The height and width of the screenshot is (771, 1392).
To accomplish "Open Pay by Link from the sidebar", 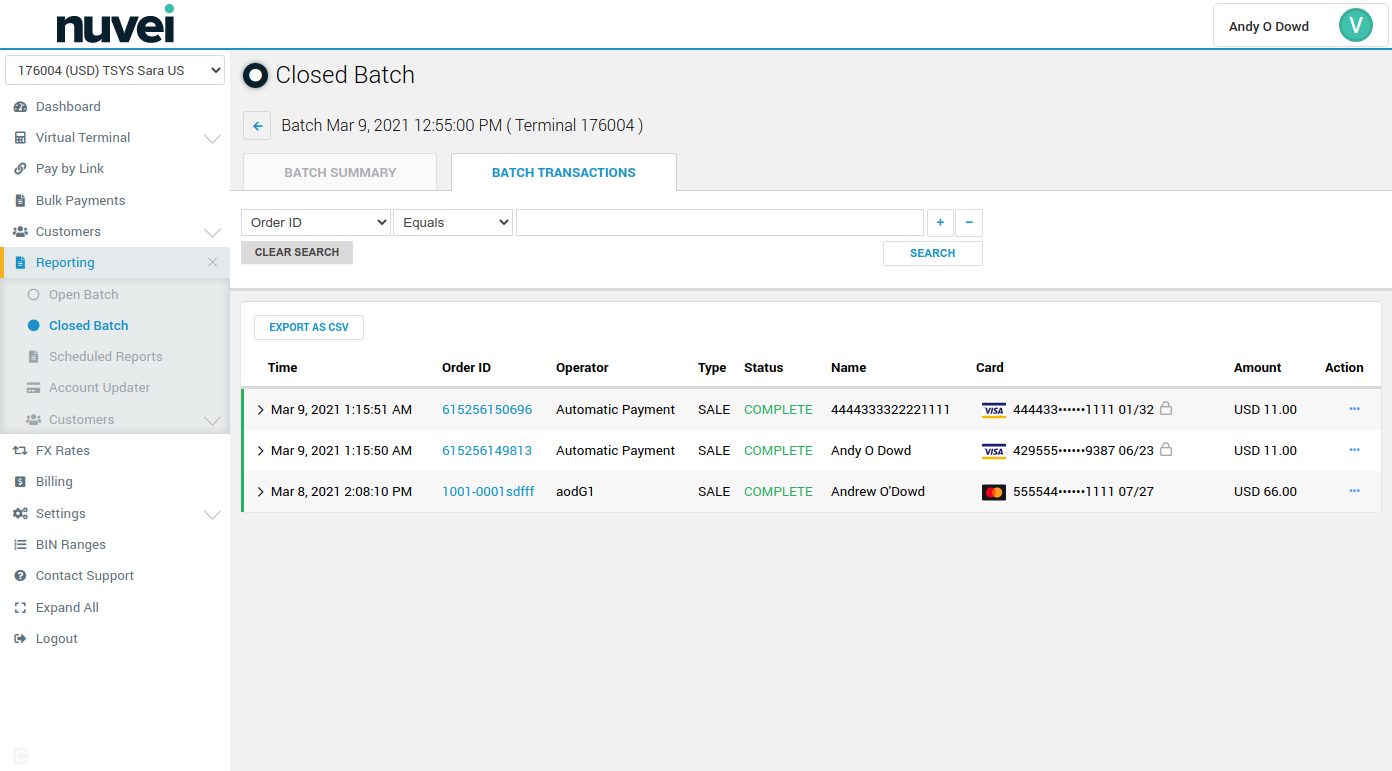I will point(69,169).
